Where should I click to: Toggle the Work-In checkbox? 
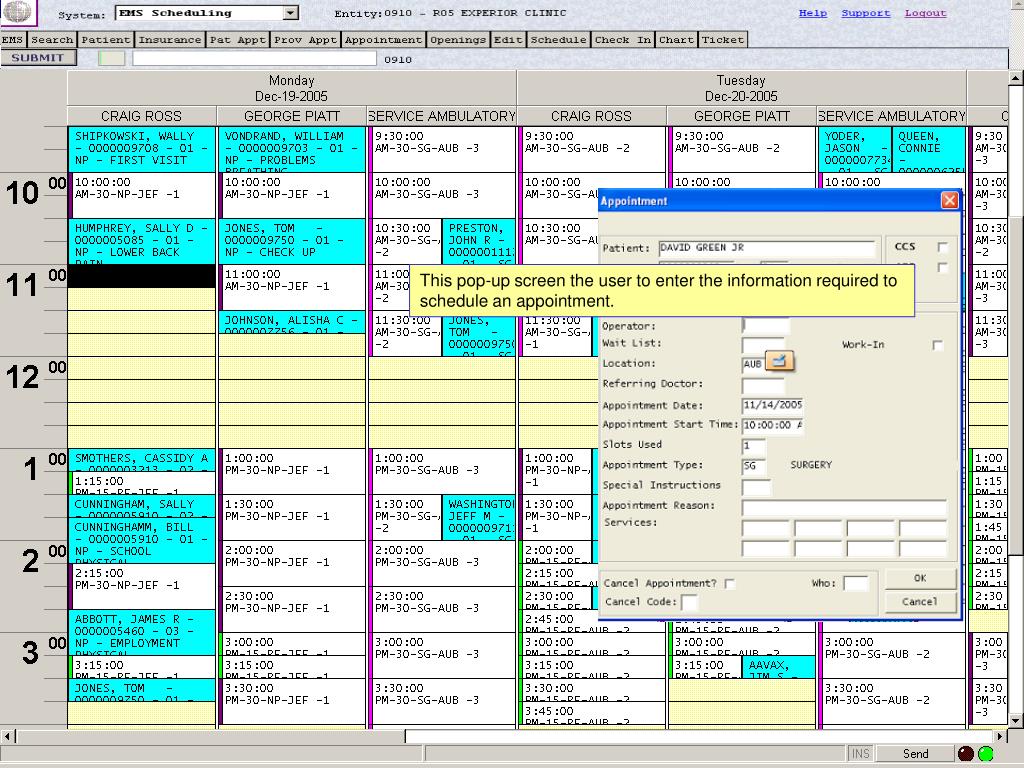point(937,345)
